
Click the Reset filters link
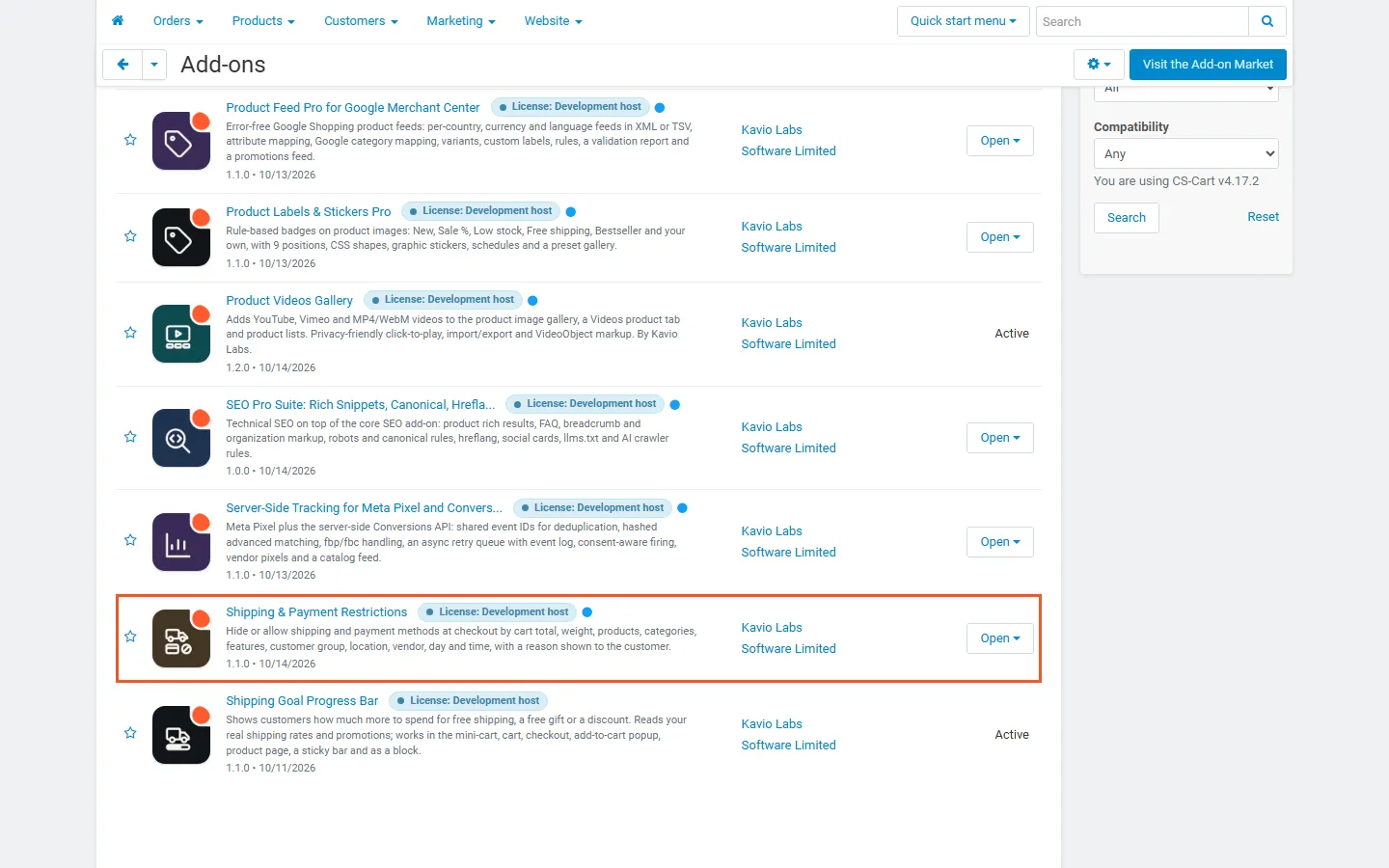(x=1264, y=217)
